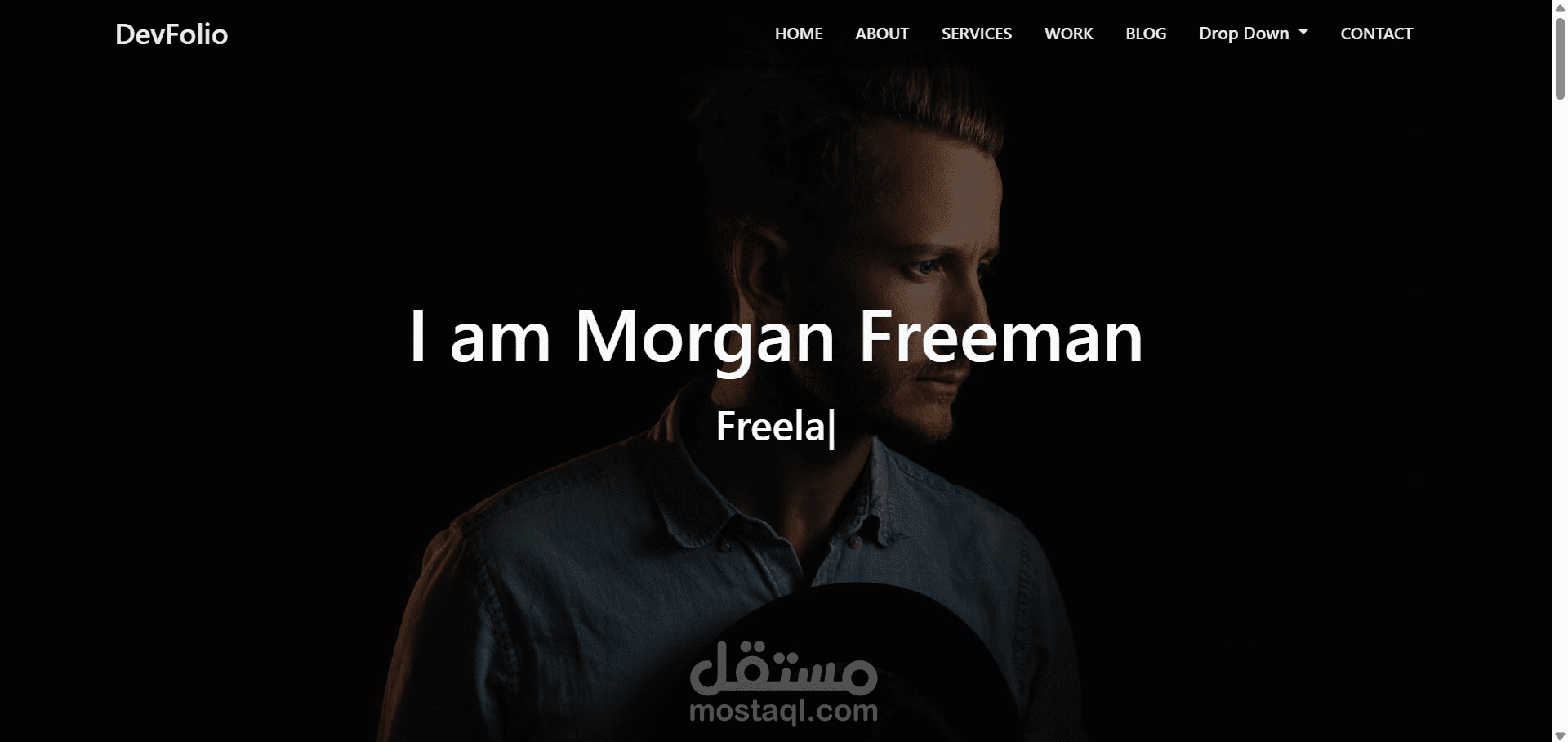Click the blinking cursor after Freela
This screenshot has height=742, width=1568.
[x=832, y=429]
